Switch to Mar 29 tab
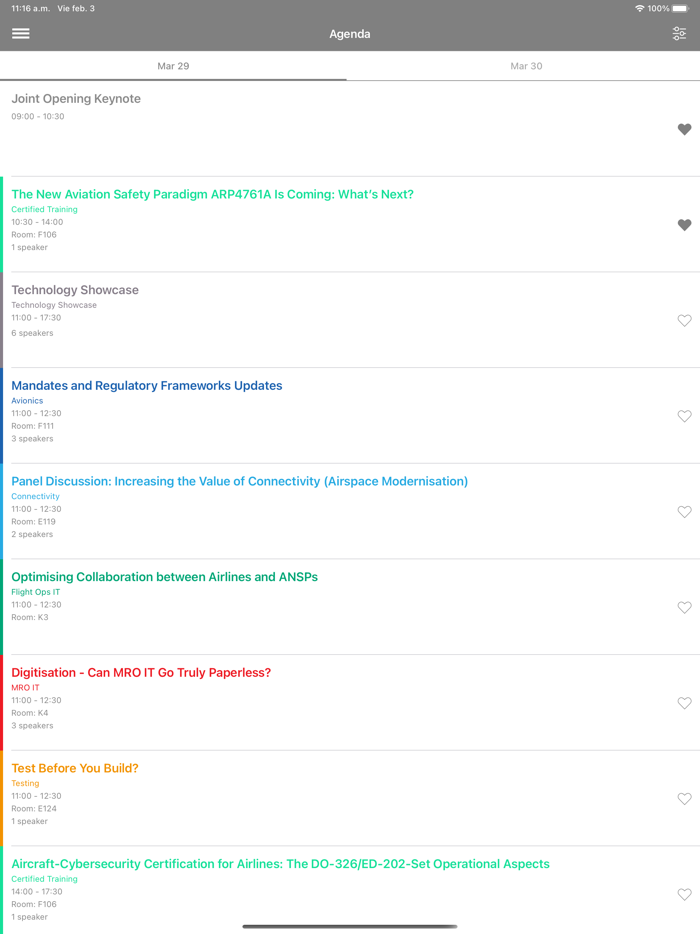The width and height of the screenshot is (700, 934). click(173, 66)
